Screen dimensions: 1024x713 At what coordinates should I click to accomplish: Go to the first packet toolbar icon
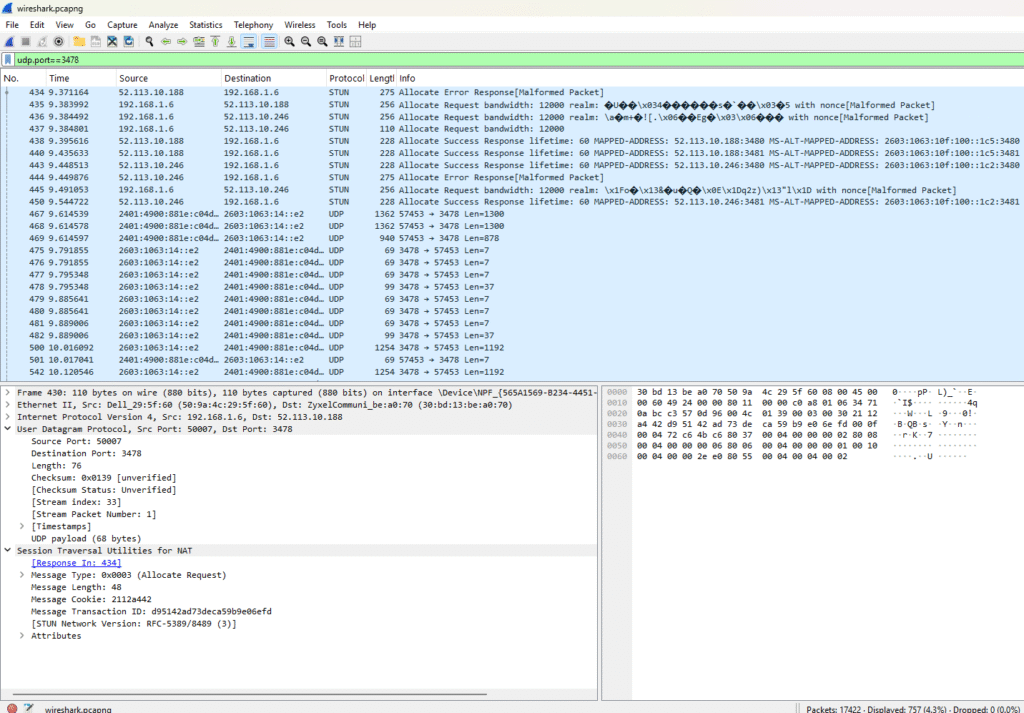tap(215, 41)
